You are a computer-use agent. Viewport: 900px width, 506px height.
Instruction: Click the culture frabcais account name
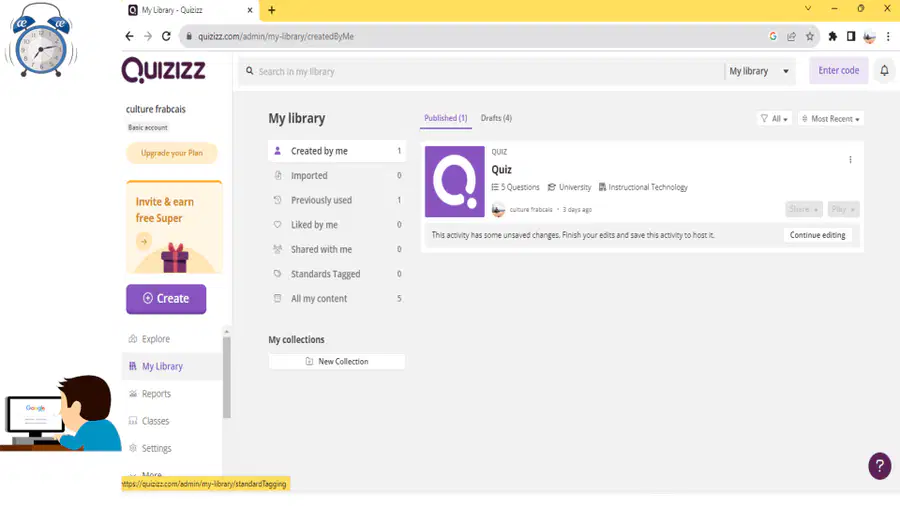coord(156,109)
